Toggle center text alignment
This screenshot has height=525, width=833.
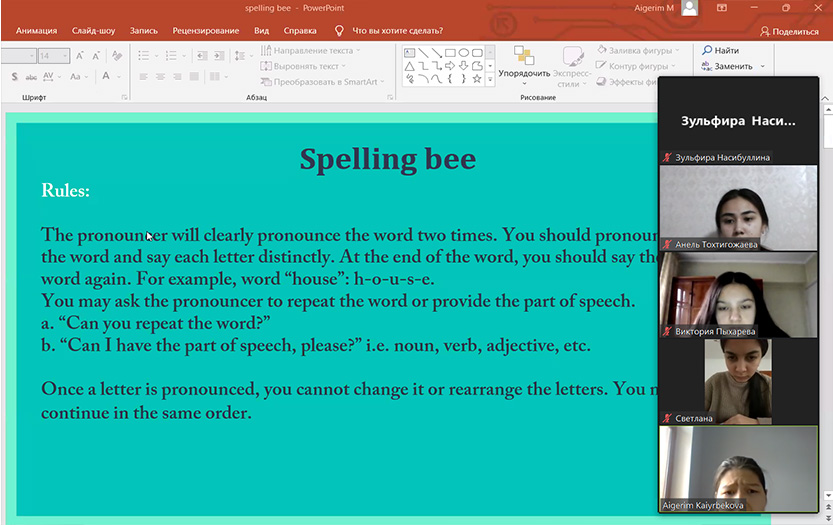pos(159,77)
